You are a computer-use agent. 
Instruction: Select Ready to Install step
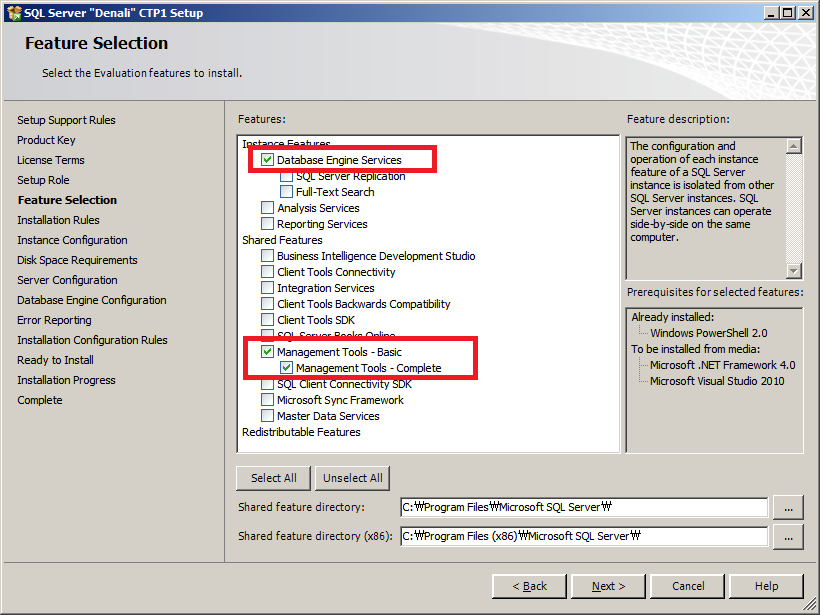[55, 360]
